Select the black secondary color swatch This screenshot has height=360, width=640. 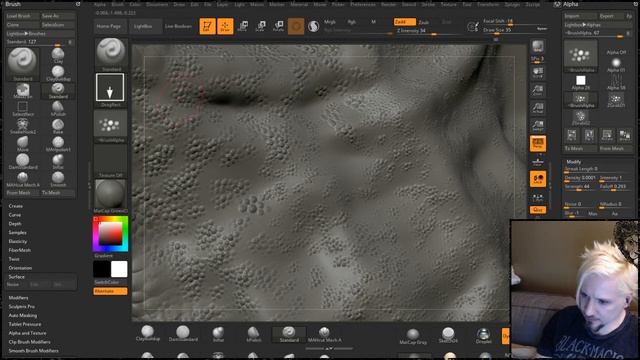pos(102,269)
